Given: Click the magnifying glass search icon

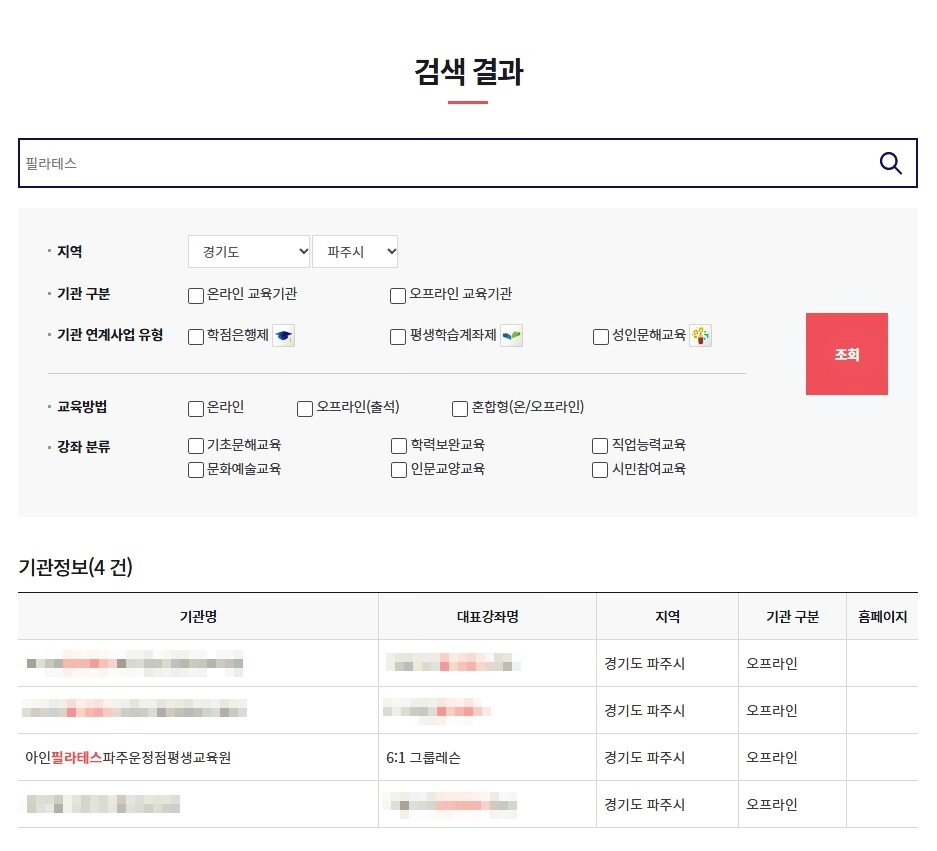Looking at the screenshot, I should pyautogui.click(x=890, y=163).
